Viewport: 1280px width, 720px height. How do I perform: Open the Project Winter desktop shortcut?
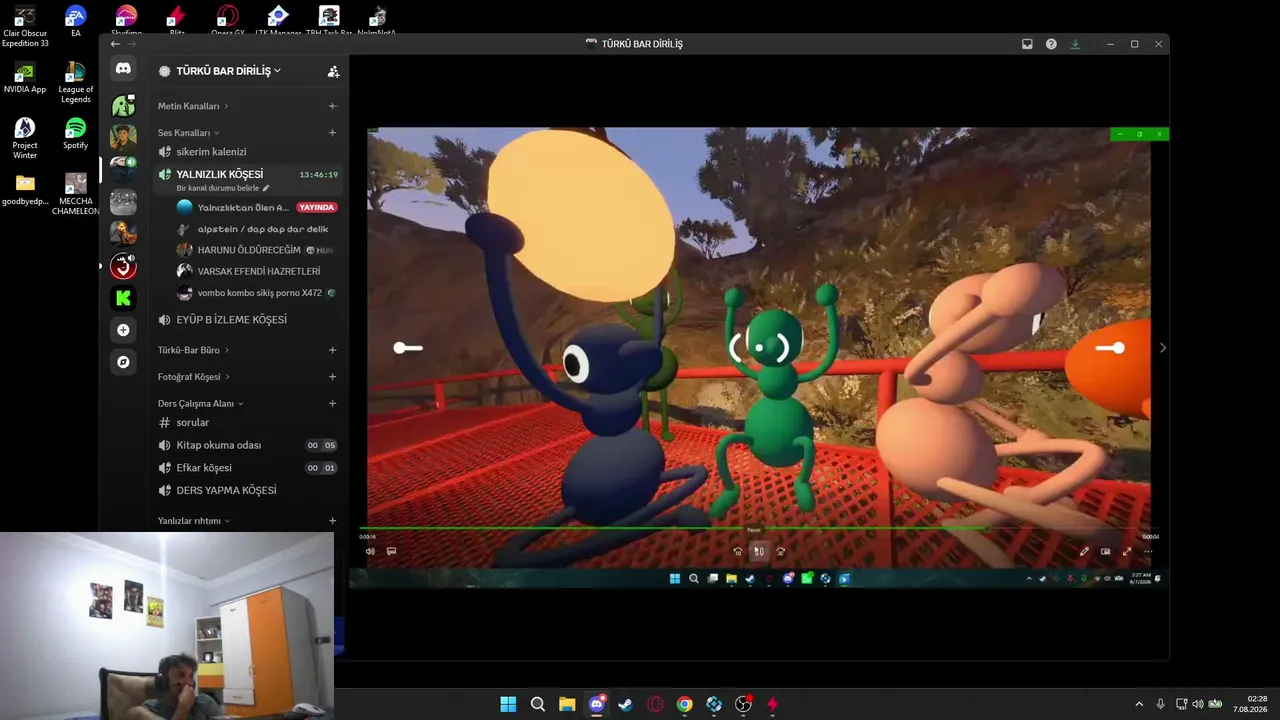[25, 138]
